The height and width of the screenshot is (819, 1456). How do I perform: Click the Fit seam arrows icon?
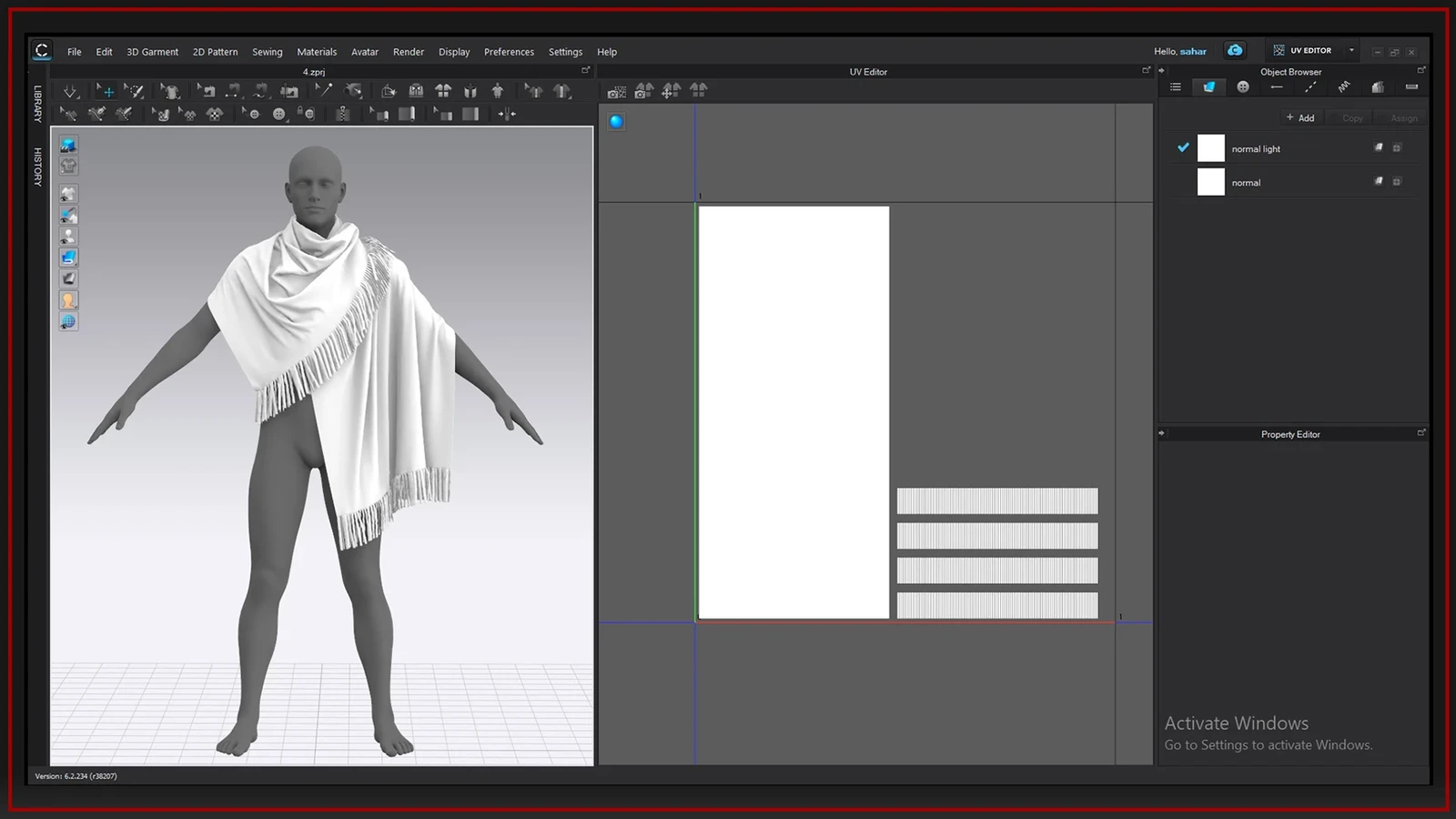[x=507, y=114]
